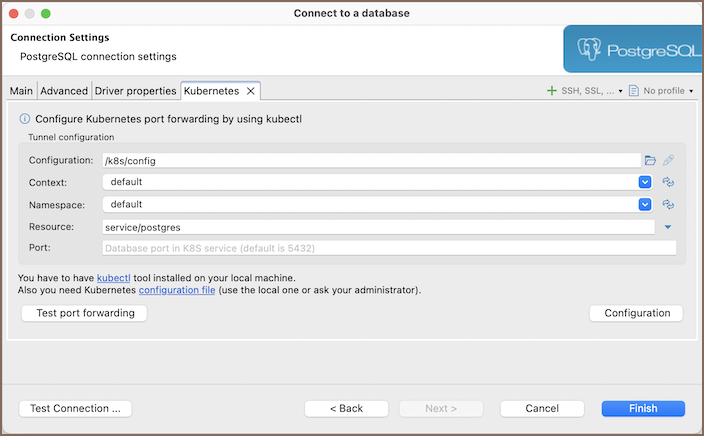Click the folder icon to browse config file
This screenshot has width=704, height=436.
click(x=650, y=160)
